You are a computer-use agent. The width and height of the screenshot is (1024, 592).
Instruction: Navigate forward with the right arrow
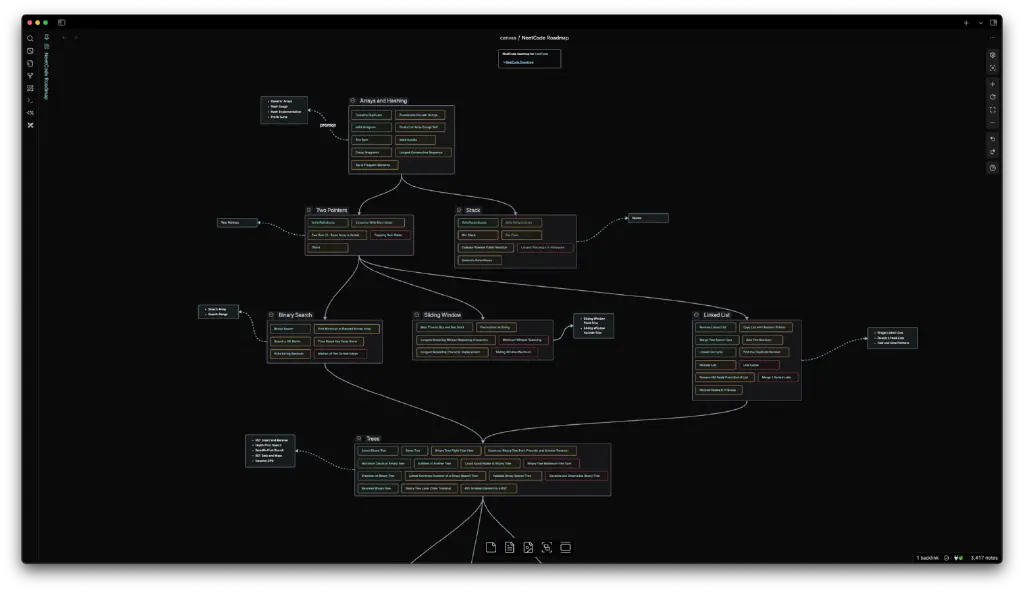coord(76,38)
